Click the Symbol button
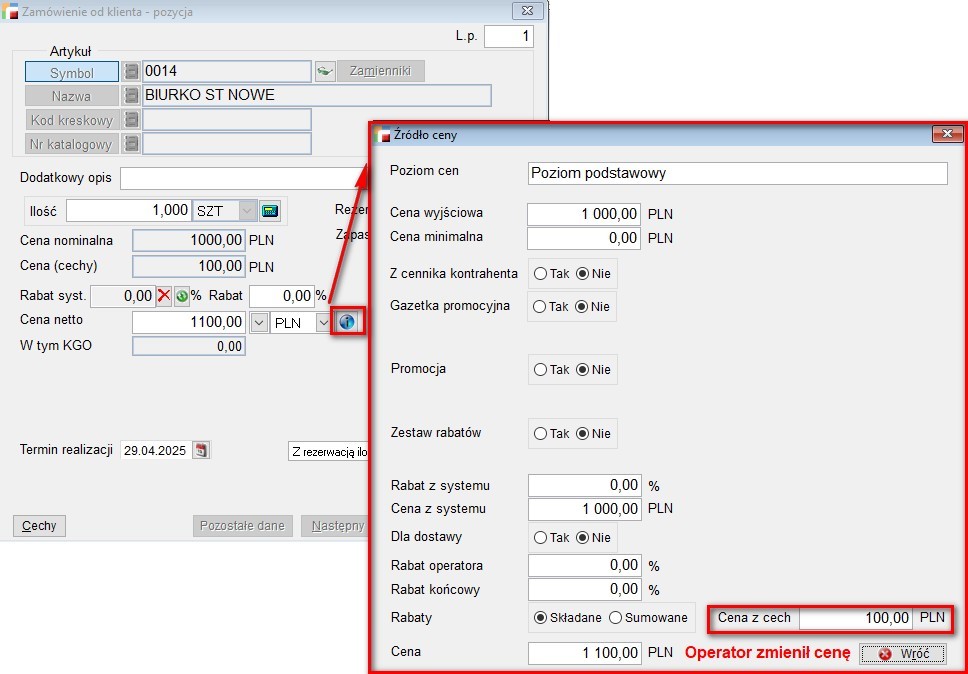 click(72, 72)
